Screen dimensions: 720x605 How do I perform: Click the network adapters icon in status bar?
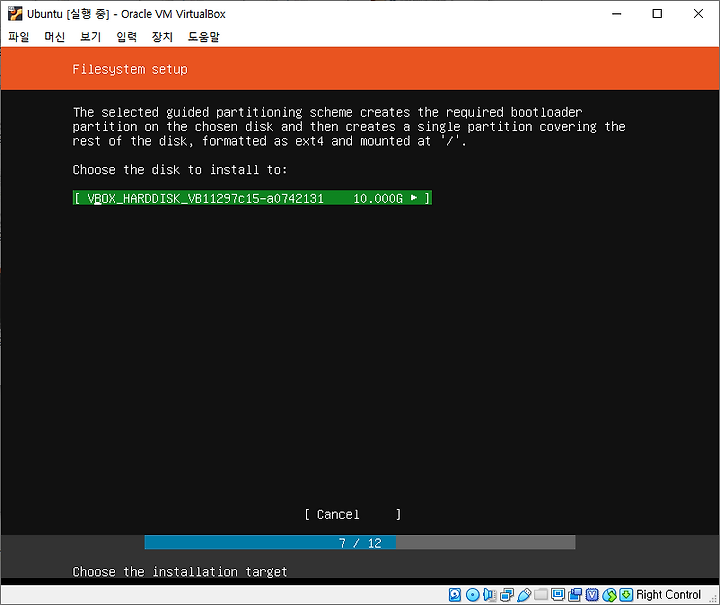(x=507, y=594)
